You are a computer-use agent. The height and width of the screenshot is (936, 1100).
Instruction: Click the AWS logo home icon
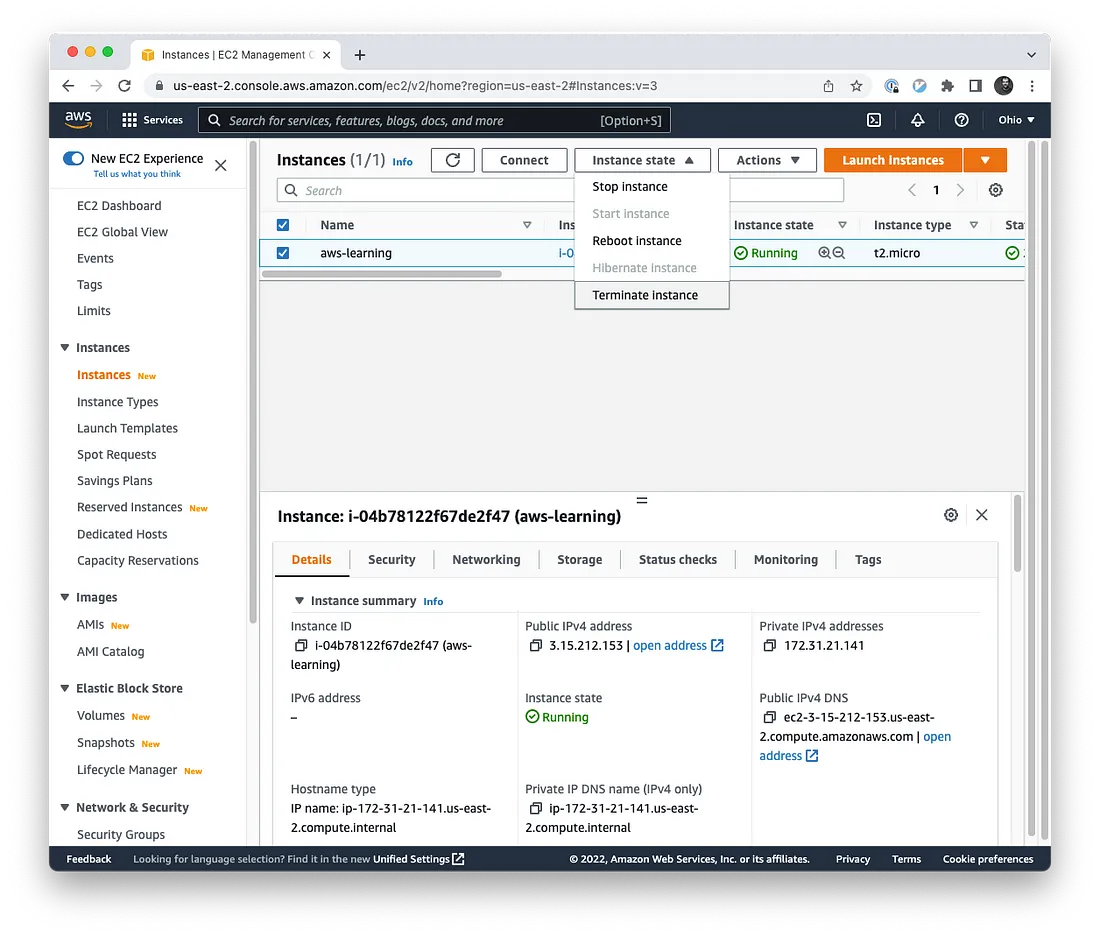[x=78, y=120]
